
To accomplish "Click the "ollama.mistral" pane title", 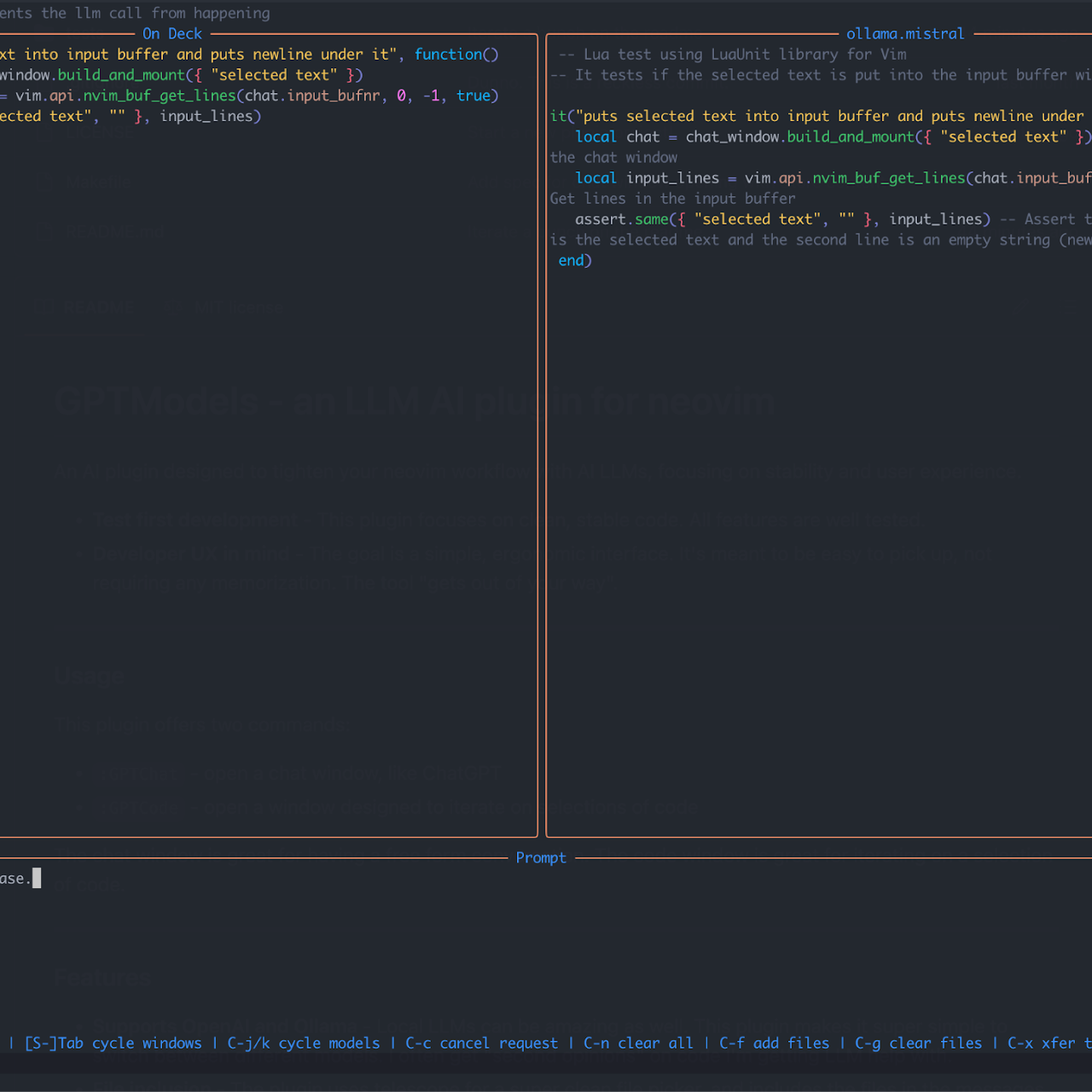I will coord(905,34).
